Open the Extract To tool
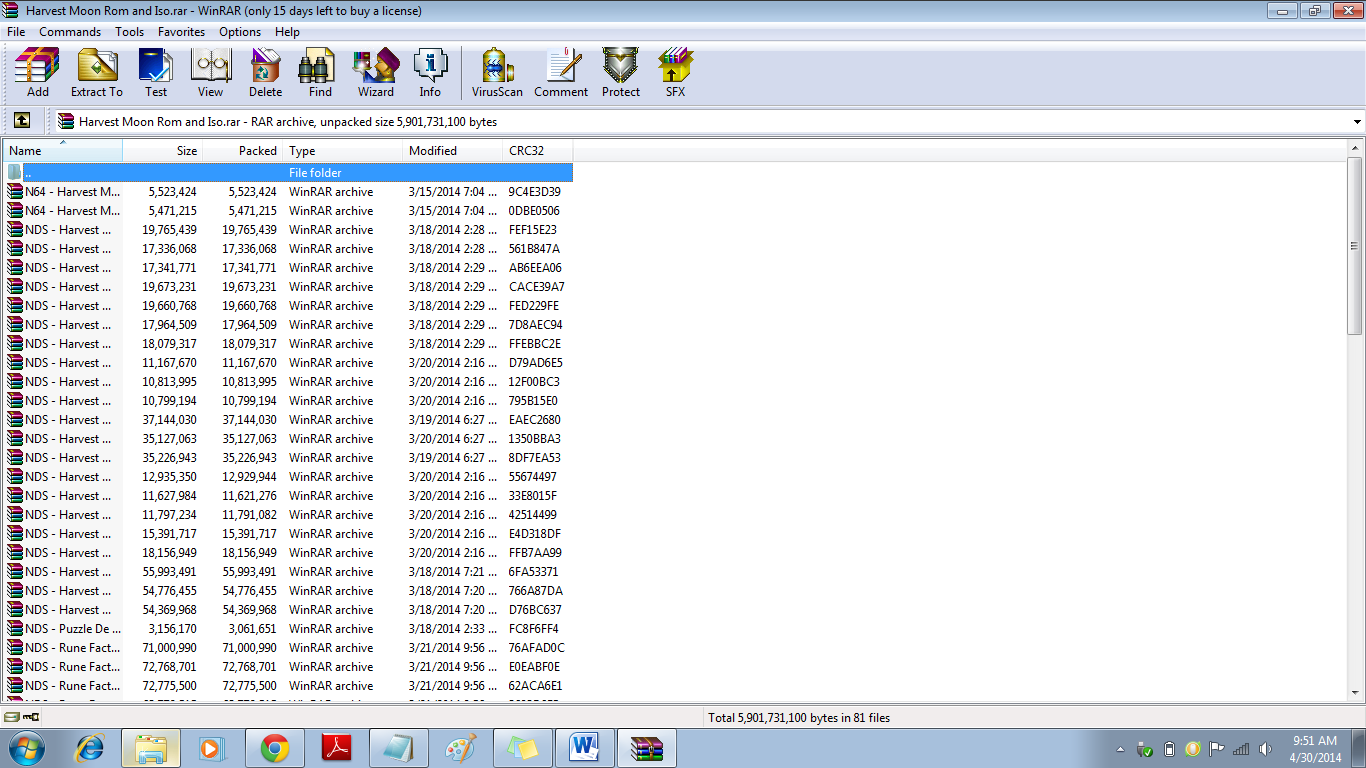Image resolution: width=1366 pixels, height=768 pixels. pyautogui.click(x=97, y=72)
